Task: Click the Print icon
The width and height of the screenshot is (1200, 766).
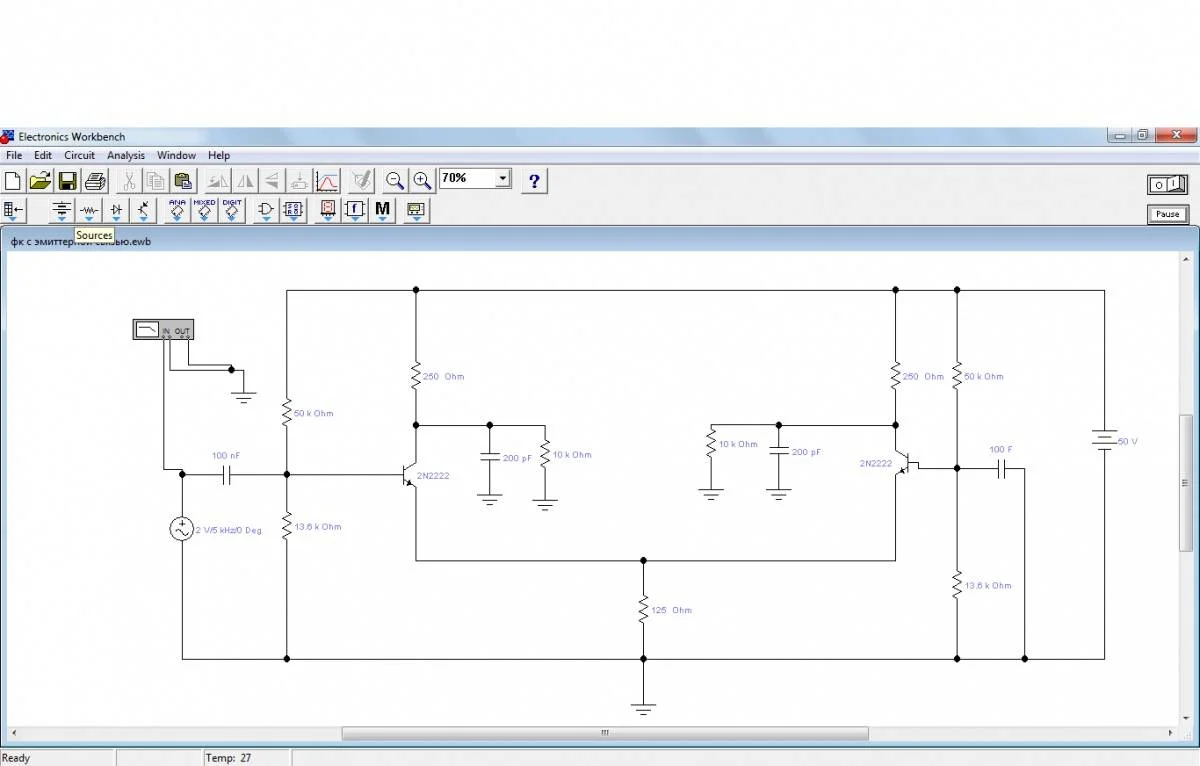Action: pos(95,181)
